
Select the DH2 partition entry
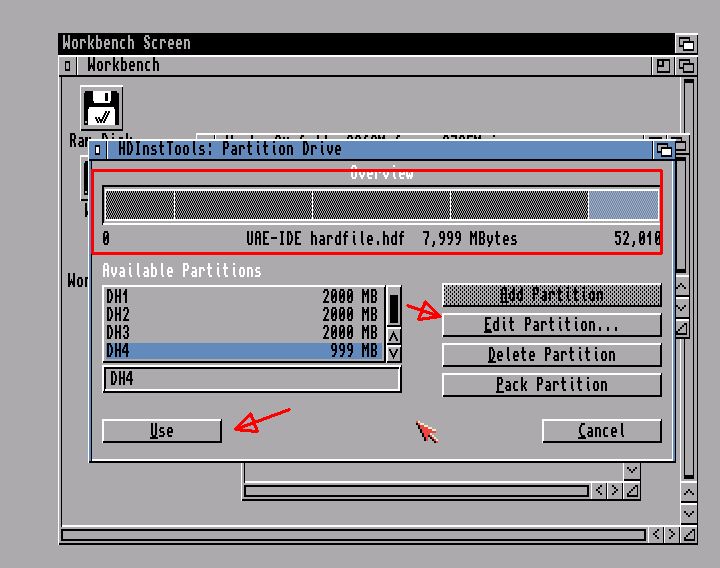(242, 315)
